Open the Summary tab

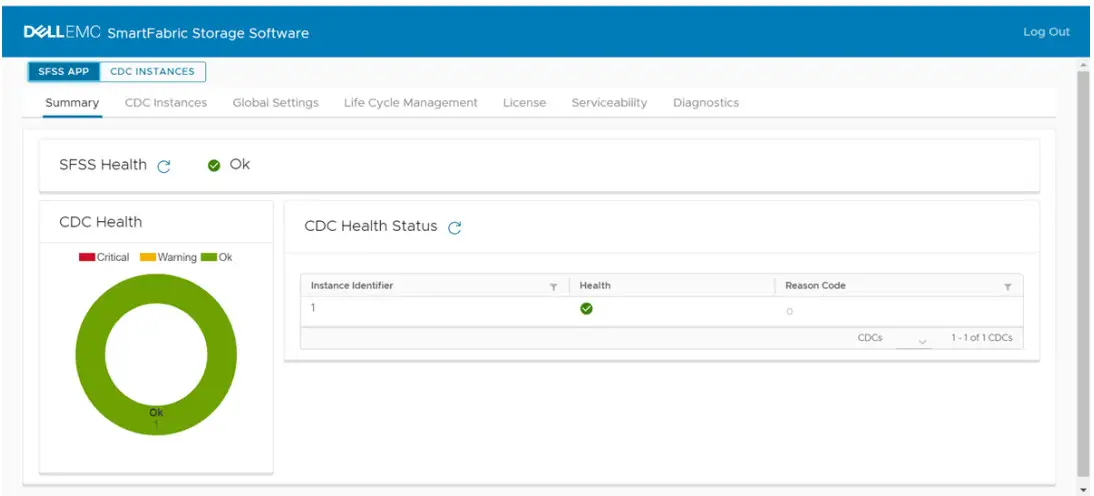[x=72, y=103]
